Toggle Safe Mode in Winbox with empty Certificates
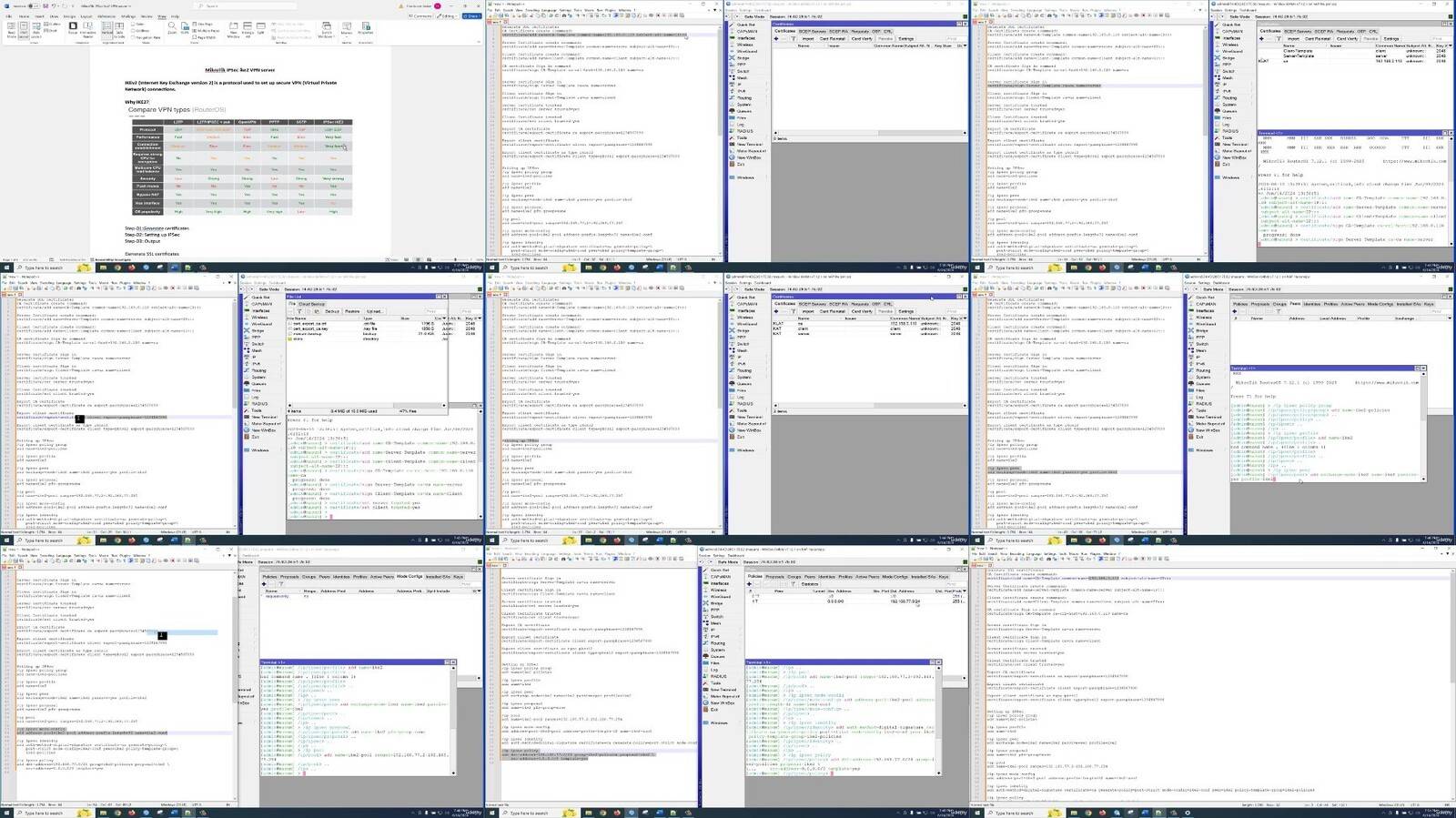This screenshot has height=818, width=1456. [754, 16]
